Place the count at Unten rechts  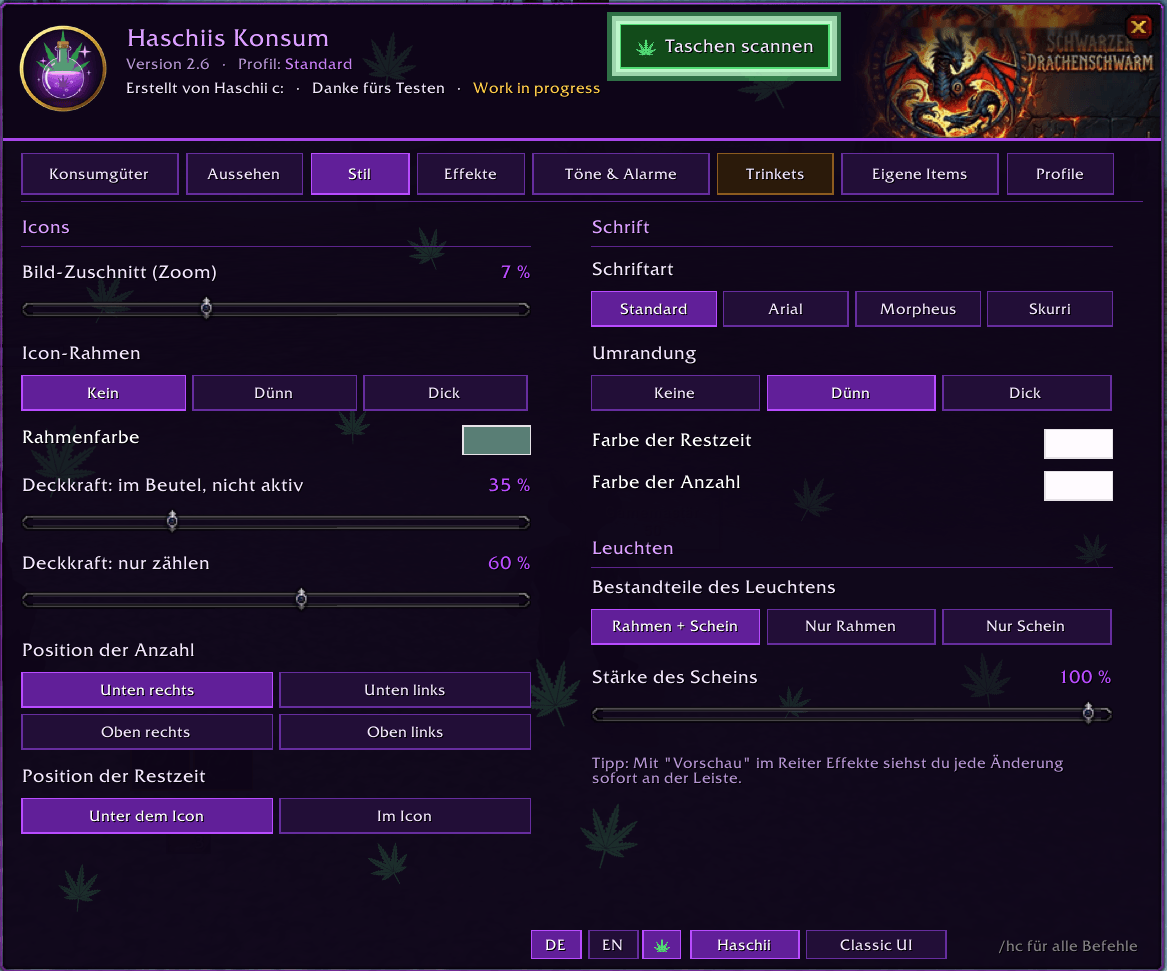(147, 690)
